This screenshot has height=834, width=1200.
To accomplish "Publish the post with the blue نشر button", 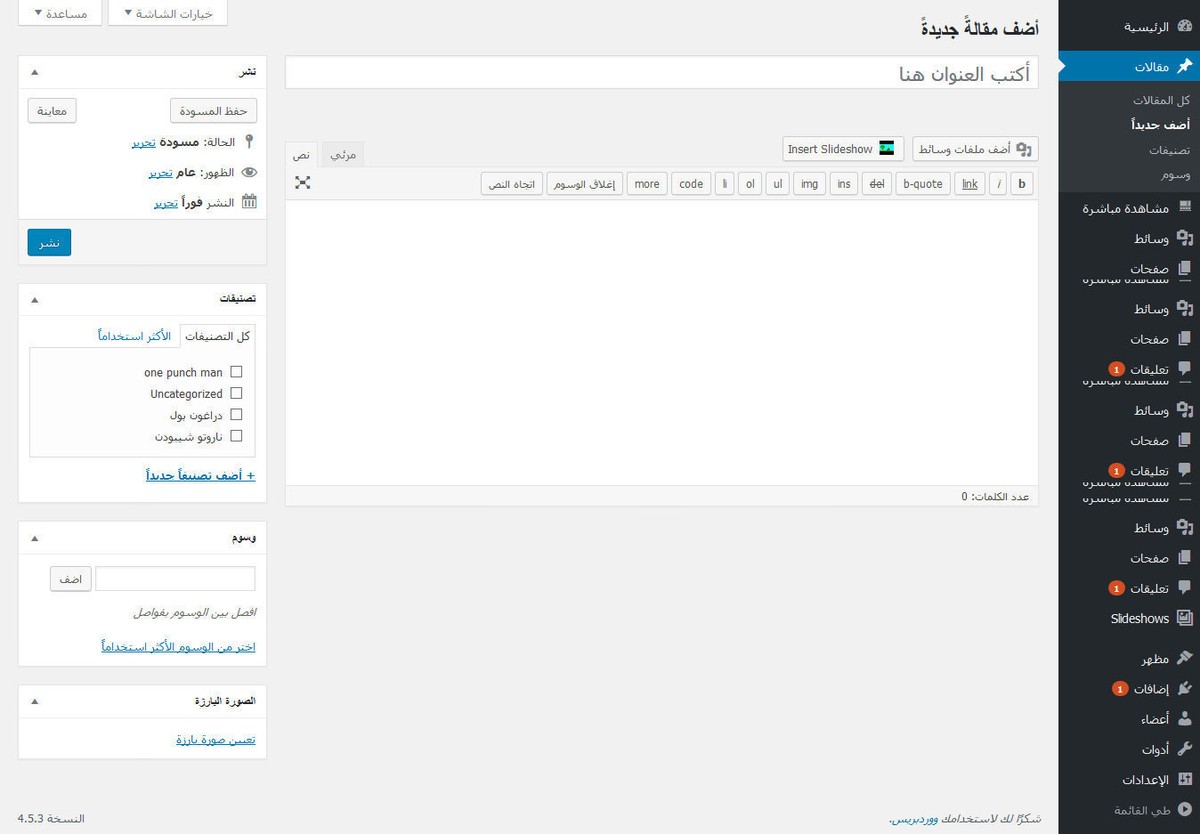I will click(x=49, y=242).
